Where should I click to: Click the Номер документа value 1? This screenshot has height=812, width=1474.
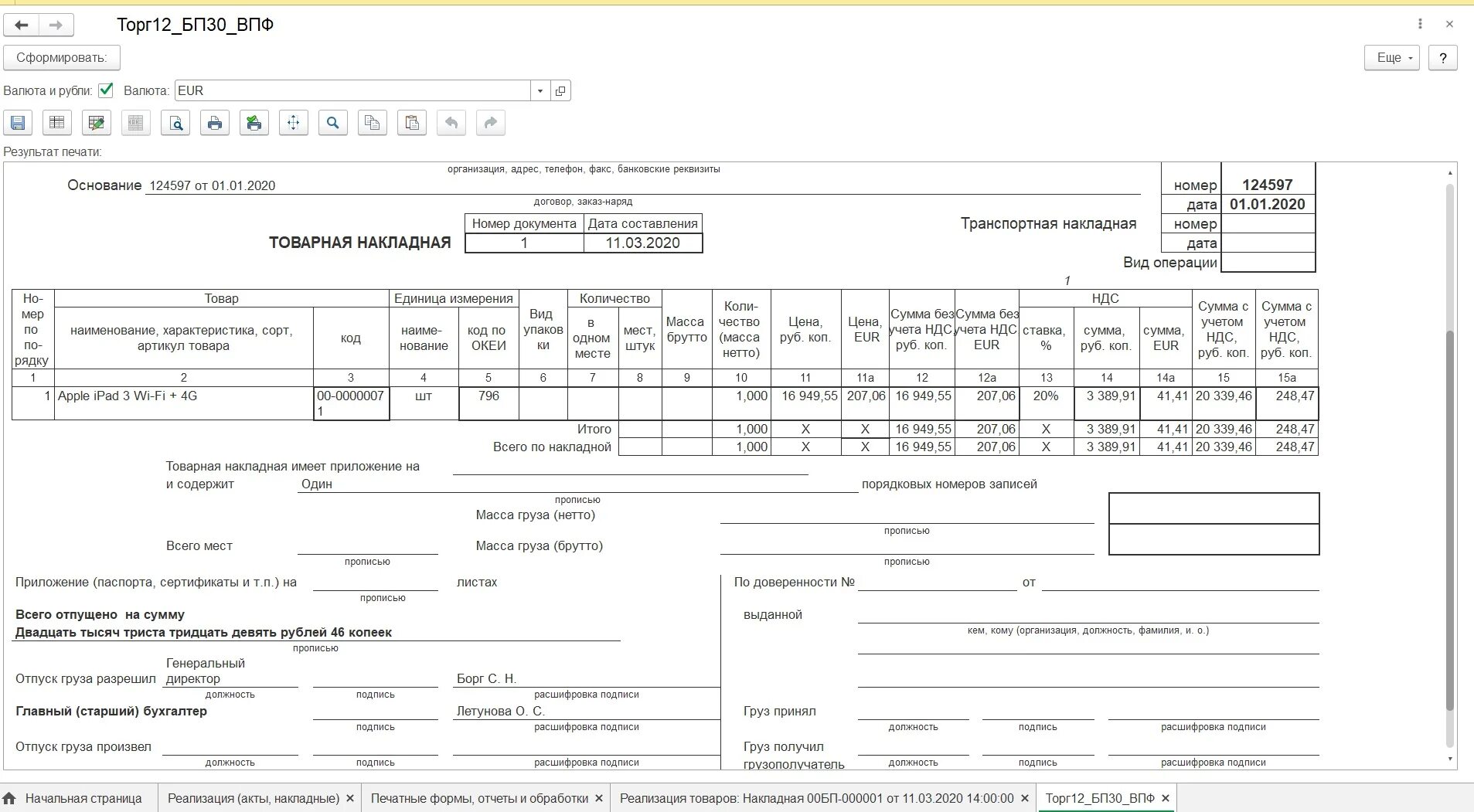tap(524, 243)
